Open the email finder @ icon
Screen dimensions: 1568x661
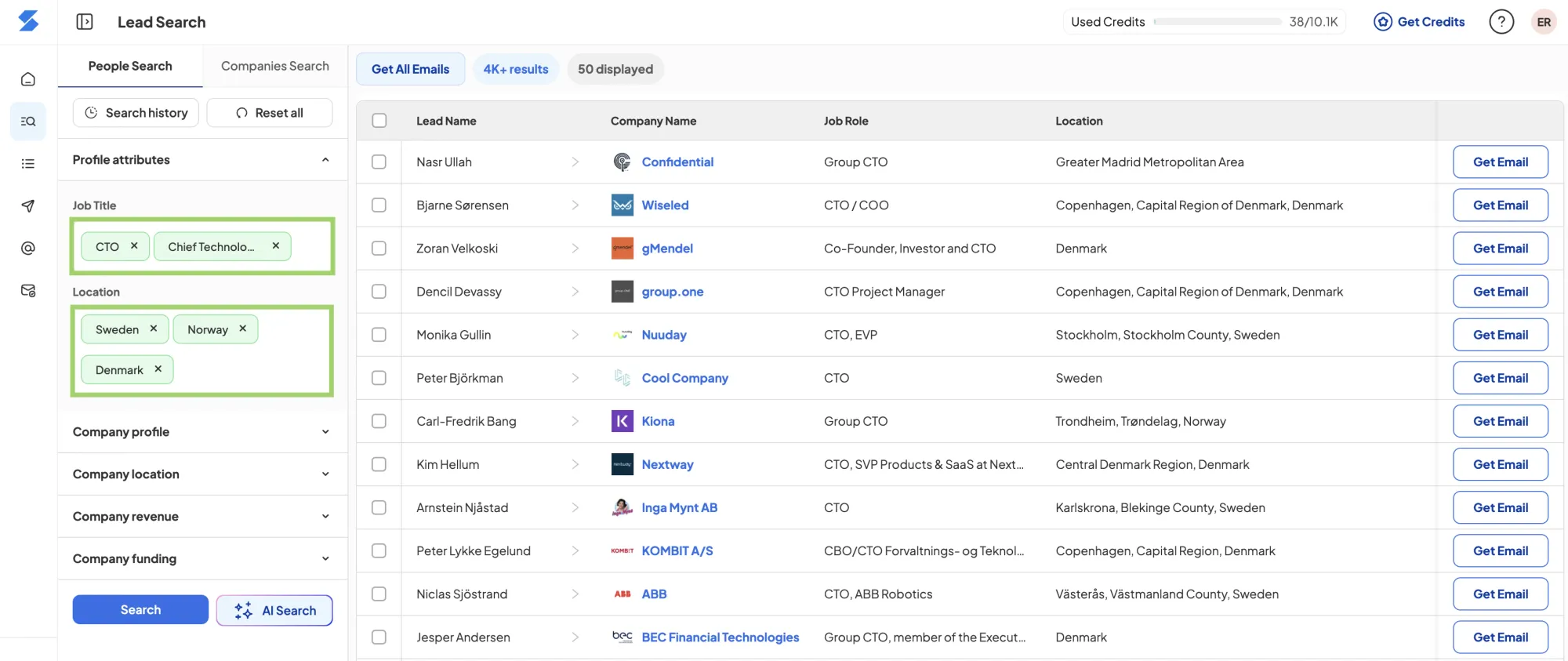click(x=28, y=249)
